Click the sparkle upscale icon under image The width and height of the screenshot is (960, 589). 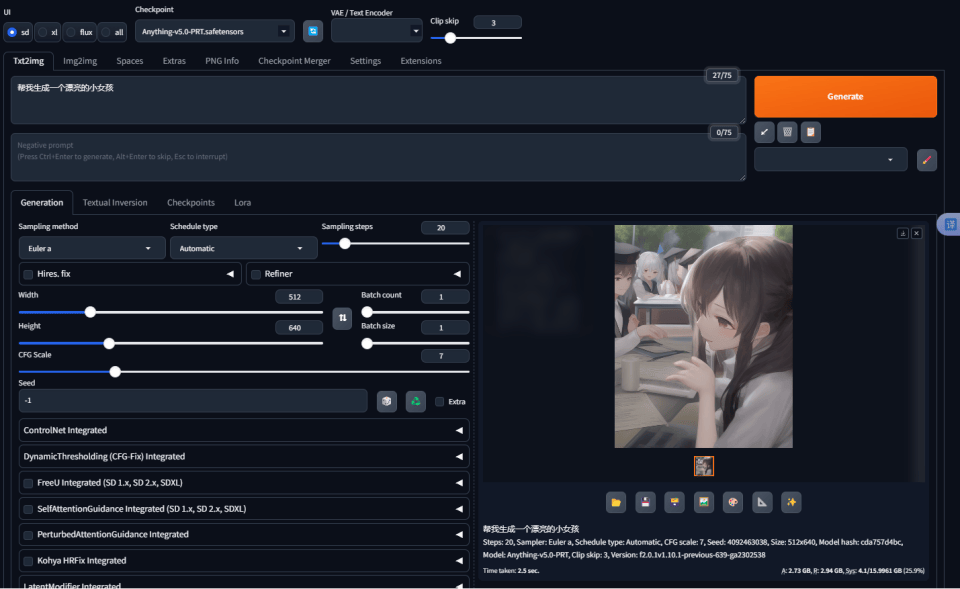(x=791, y=502)
